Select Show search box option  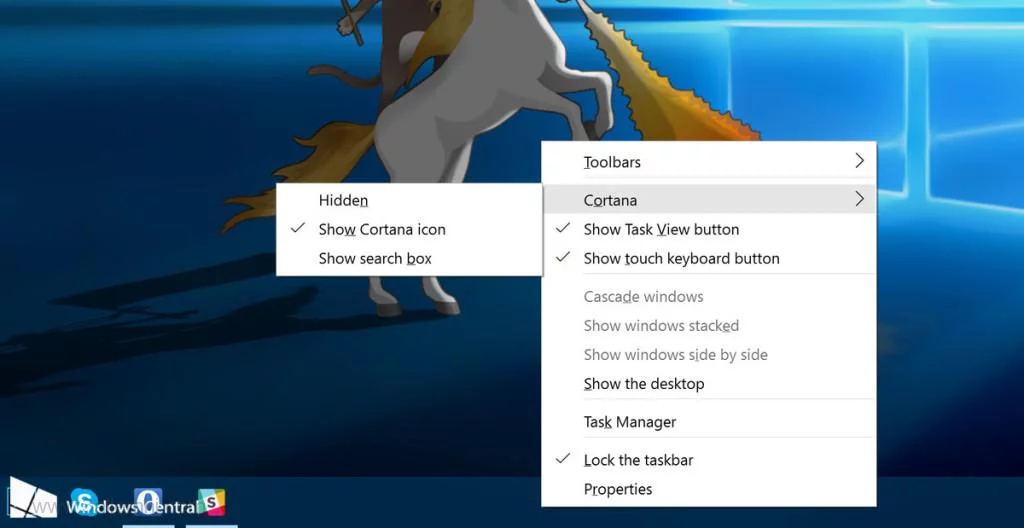375,258
